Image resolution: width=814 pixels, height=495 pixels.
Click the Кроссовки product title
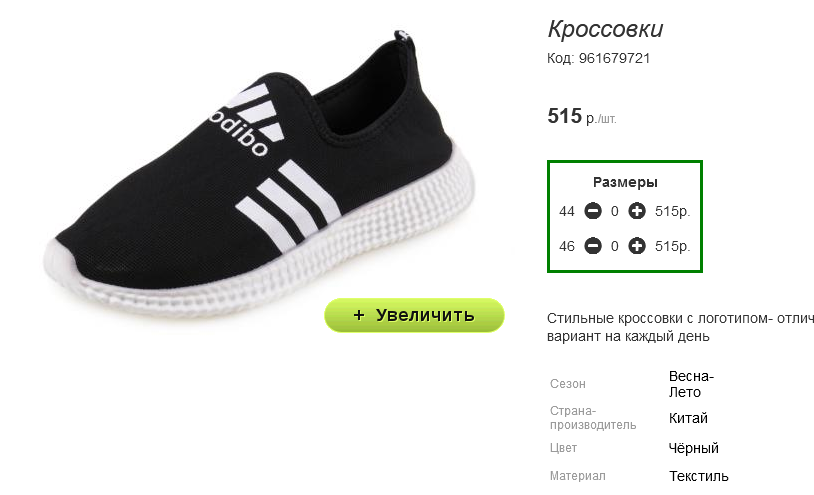click(x=605, y=29)
